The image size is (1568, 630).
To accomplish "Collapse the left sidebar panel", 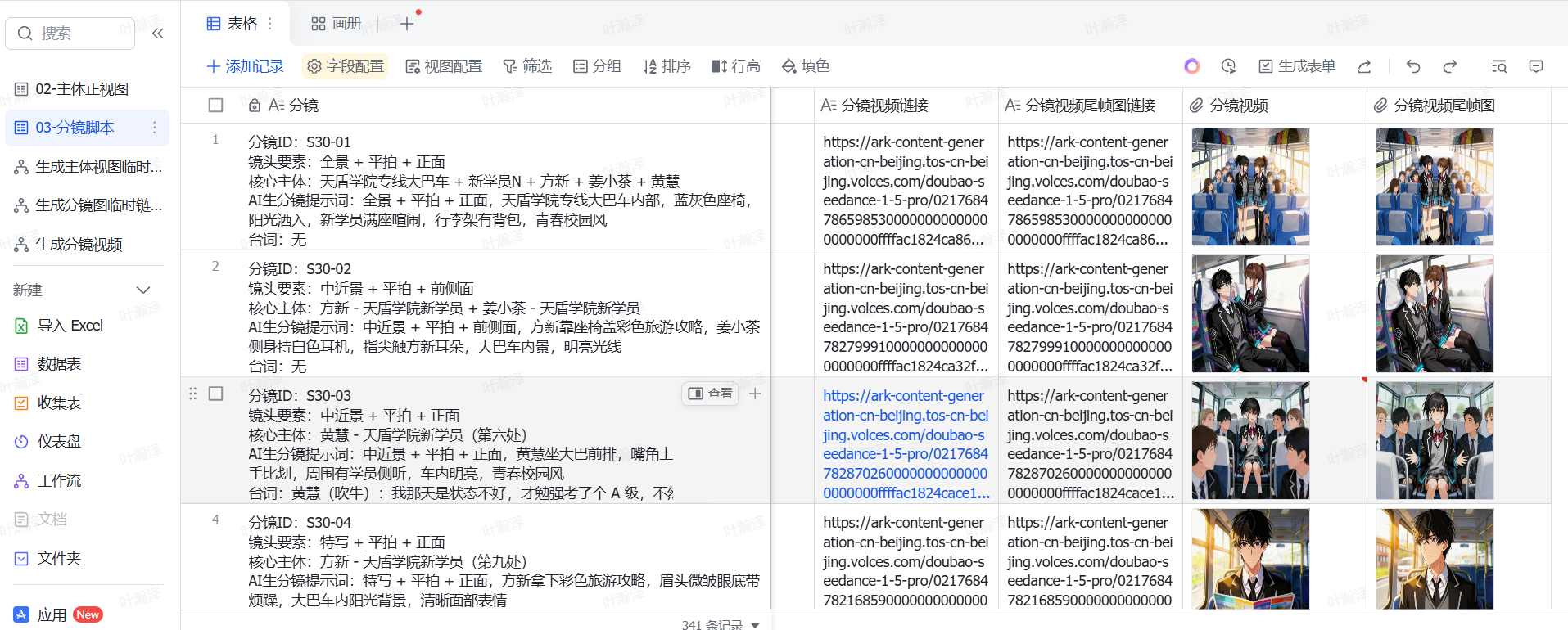I will coord(158,34).
